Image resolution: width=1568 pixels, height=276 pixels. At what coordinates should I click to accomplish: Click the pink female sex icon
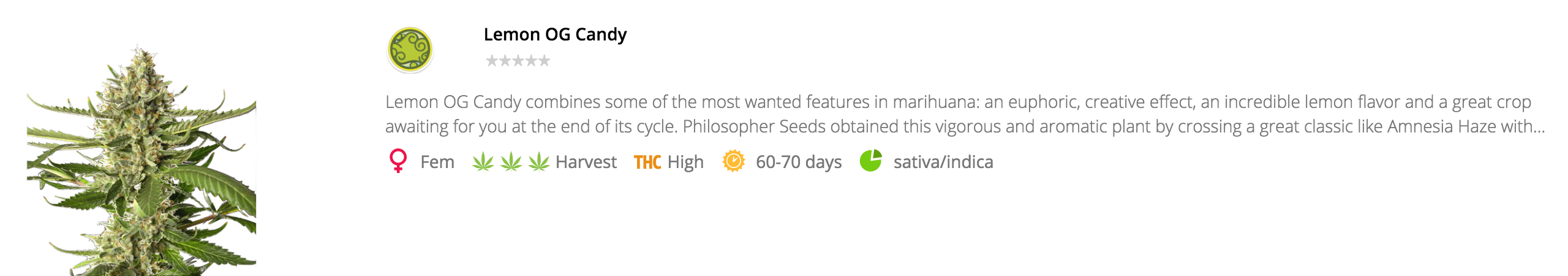398,161
